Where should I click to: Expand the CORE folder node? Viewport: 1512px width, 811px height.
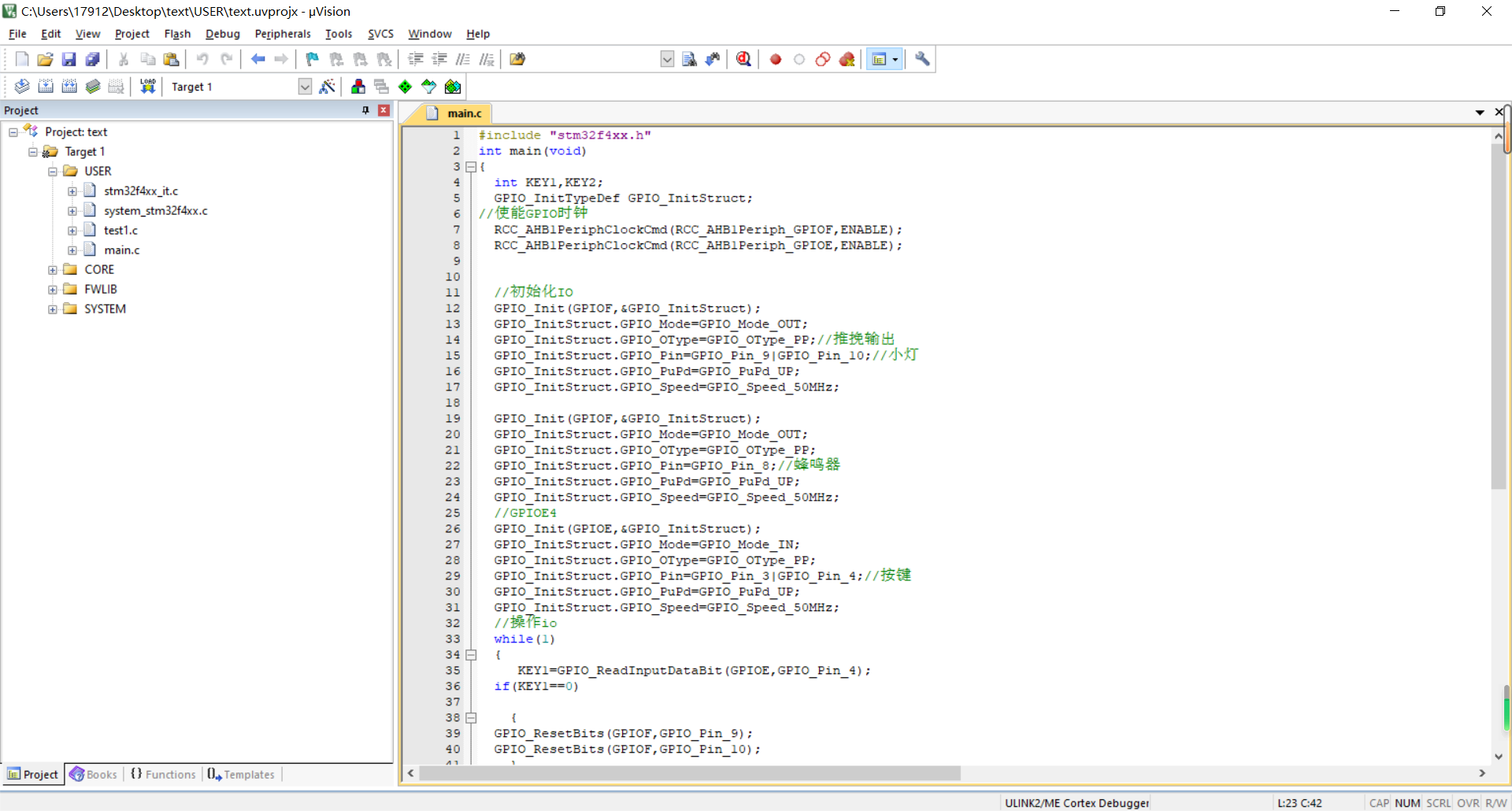(x=53, y=270)
